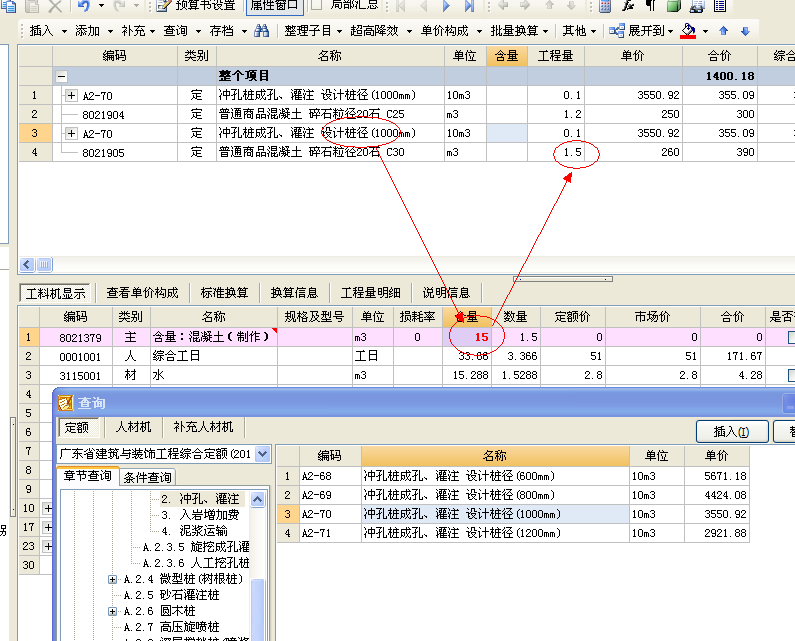The height and width of the screenshot is (641, 795).
Task: Open the calculator icon
Action: click(605, 6)
